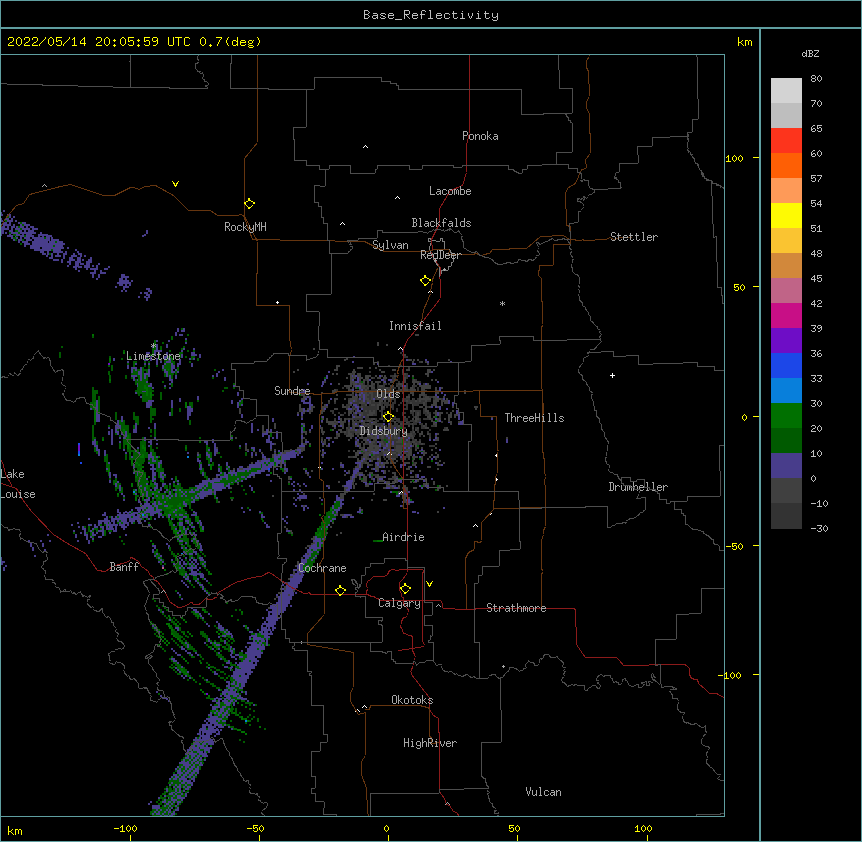
Task: Click the Strathmore label
Action: coord(516,608)
